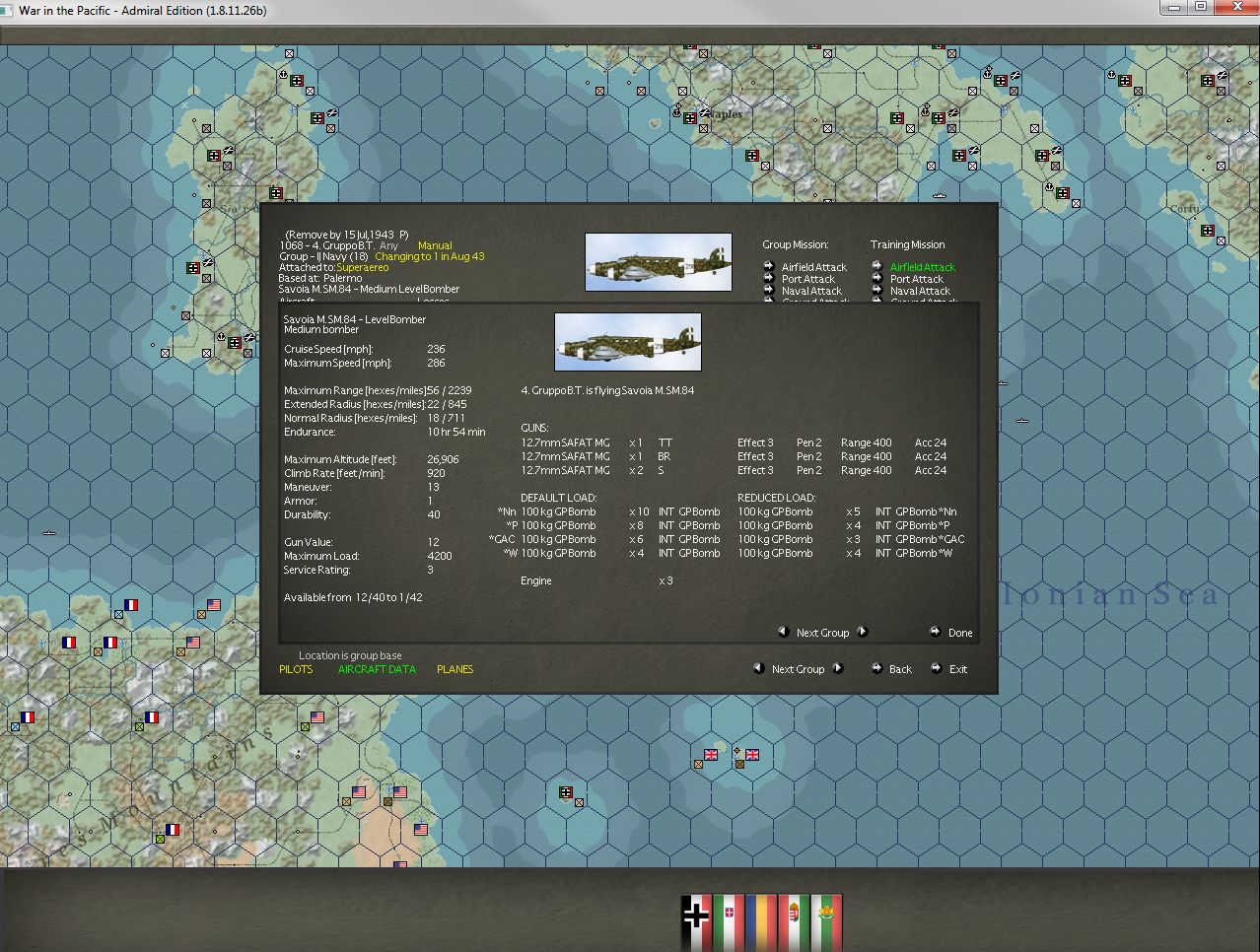Image resolution: width=1260 pixels, height=952 pixels.
Task: Minimize the War in the Pacific window
Action: point(1173,7)
